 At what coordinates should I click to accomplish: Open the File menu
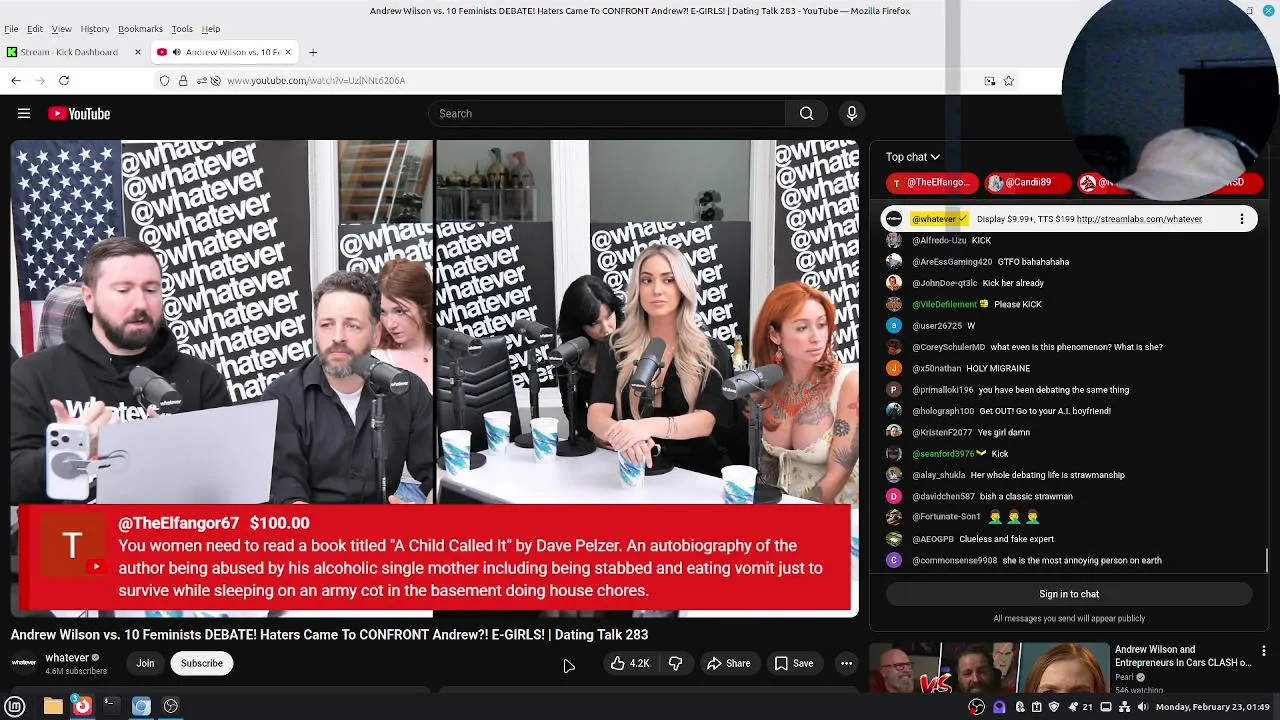(x=11, y=29)
